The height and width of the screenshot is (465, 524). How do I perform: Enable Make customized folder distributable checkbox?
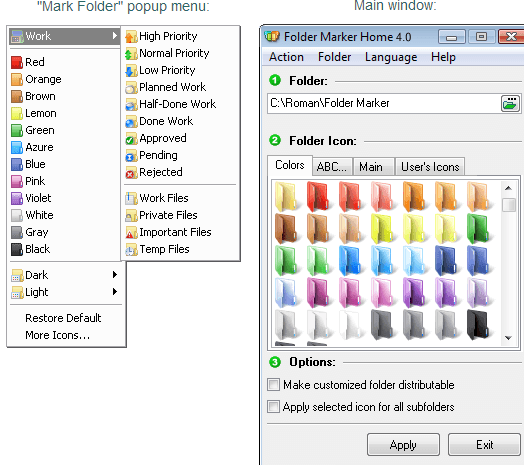(x=273, y=385)
